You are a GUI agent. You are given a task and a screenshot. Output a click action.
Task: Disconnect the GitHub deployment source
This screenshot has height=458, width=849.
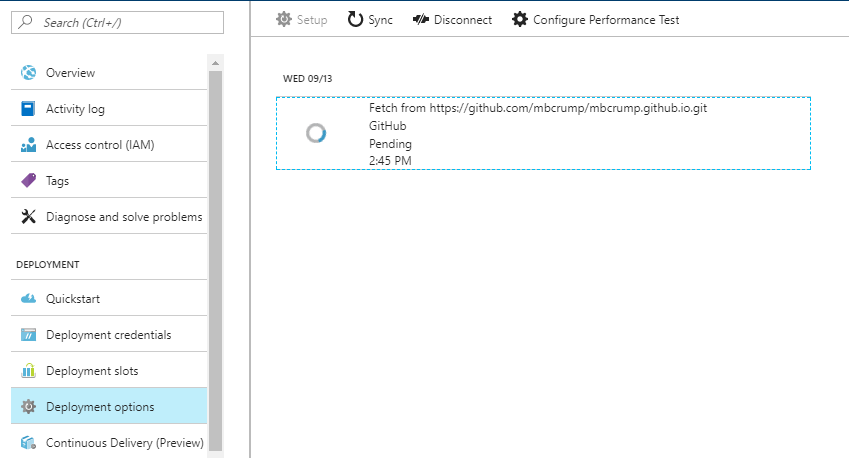pyautogui.click(x=452, y=20)
